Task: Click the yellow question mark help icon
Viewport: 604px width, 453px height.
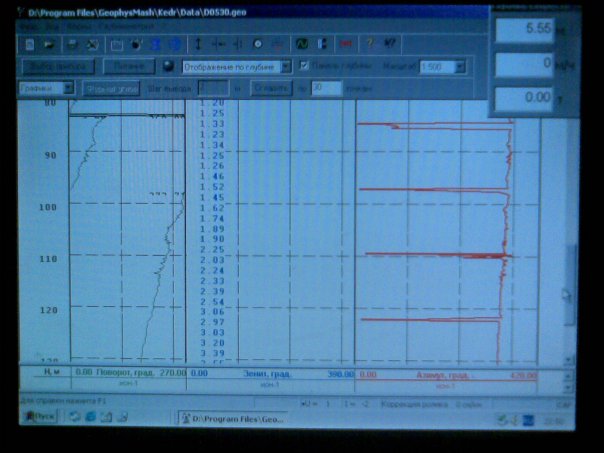Action: [369, 45]
